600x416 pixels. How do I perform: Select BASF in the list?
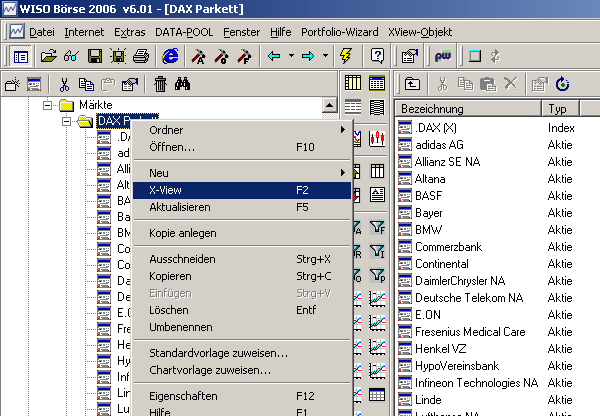tap(429, 196)
